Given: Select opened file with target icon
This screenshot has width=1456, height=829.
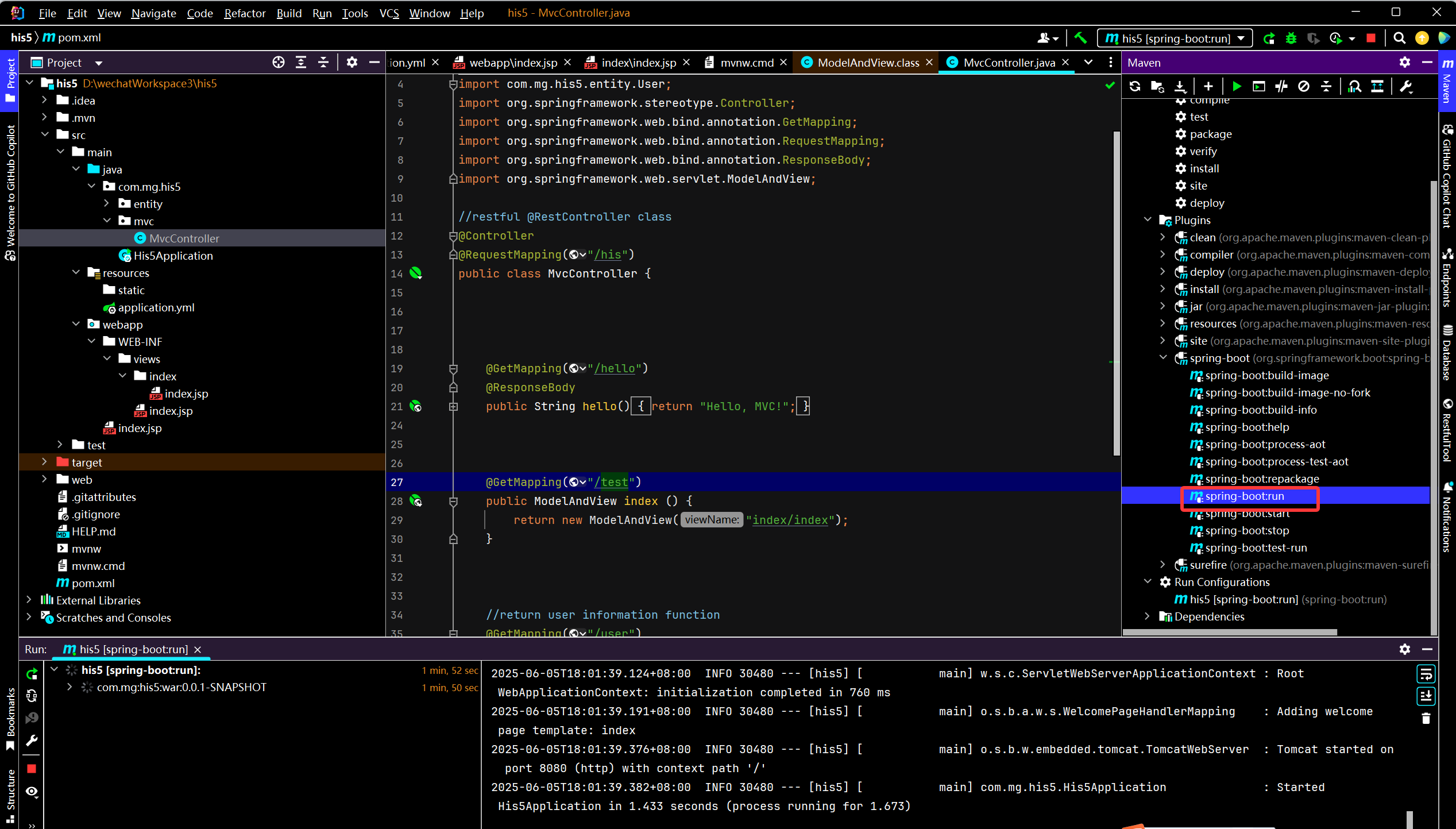Looking at the screenshot, I should point(279,63).
